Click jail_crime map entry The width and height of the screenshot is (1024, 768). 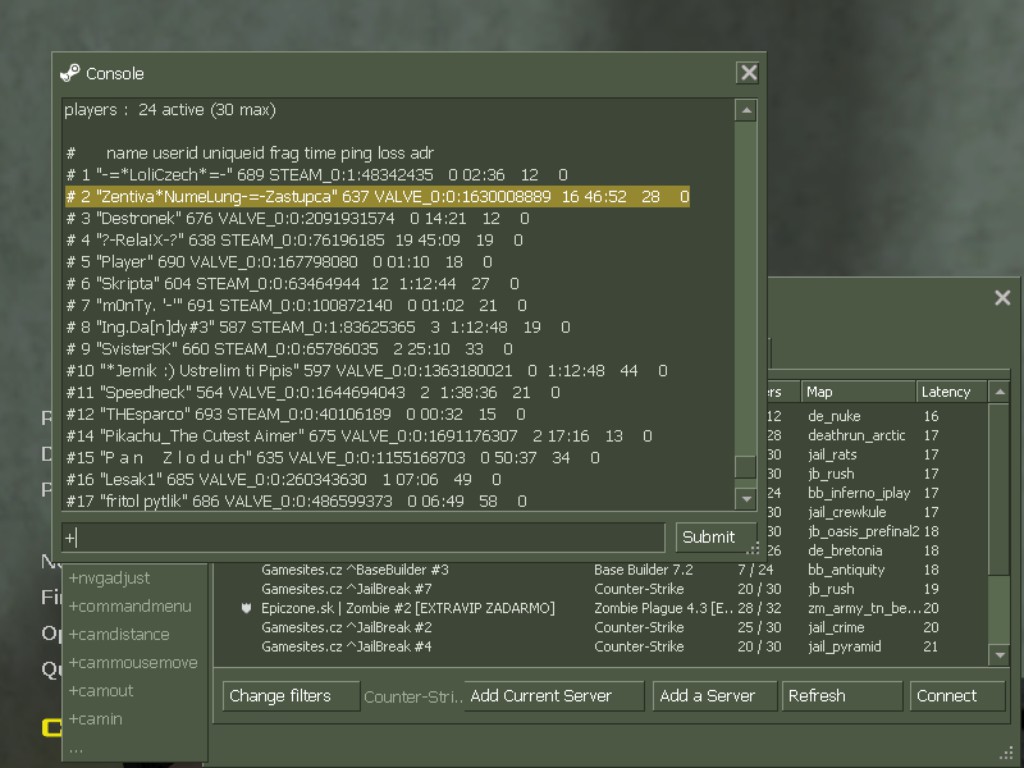click(x=836, y=628)
